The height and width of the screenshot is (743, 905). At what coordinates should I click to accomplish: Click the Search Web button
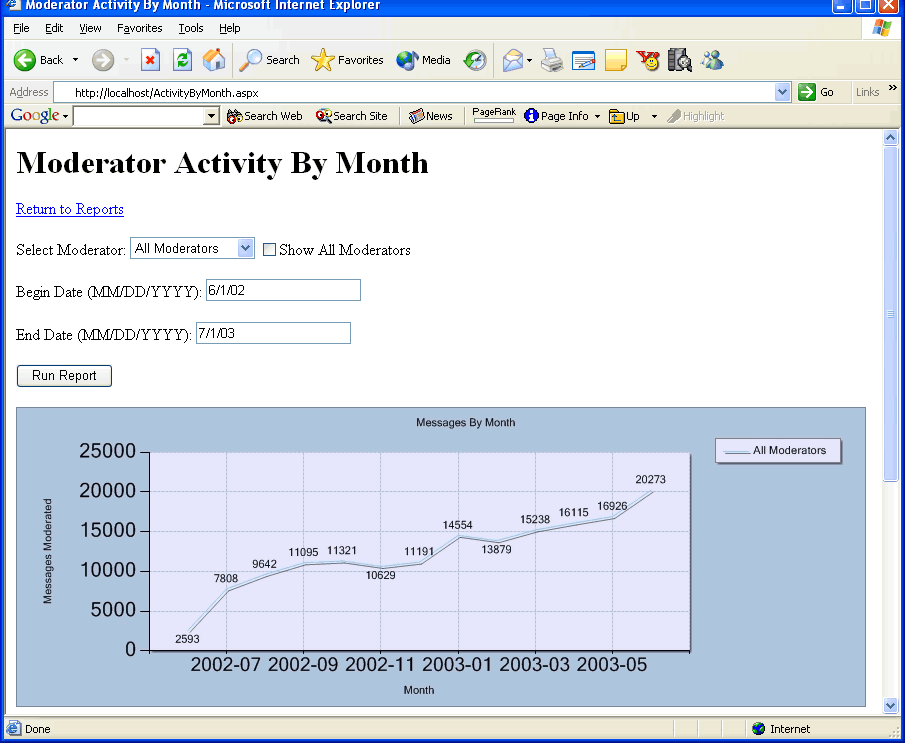coord(264,116)
